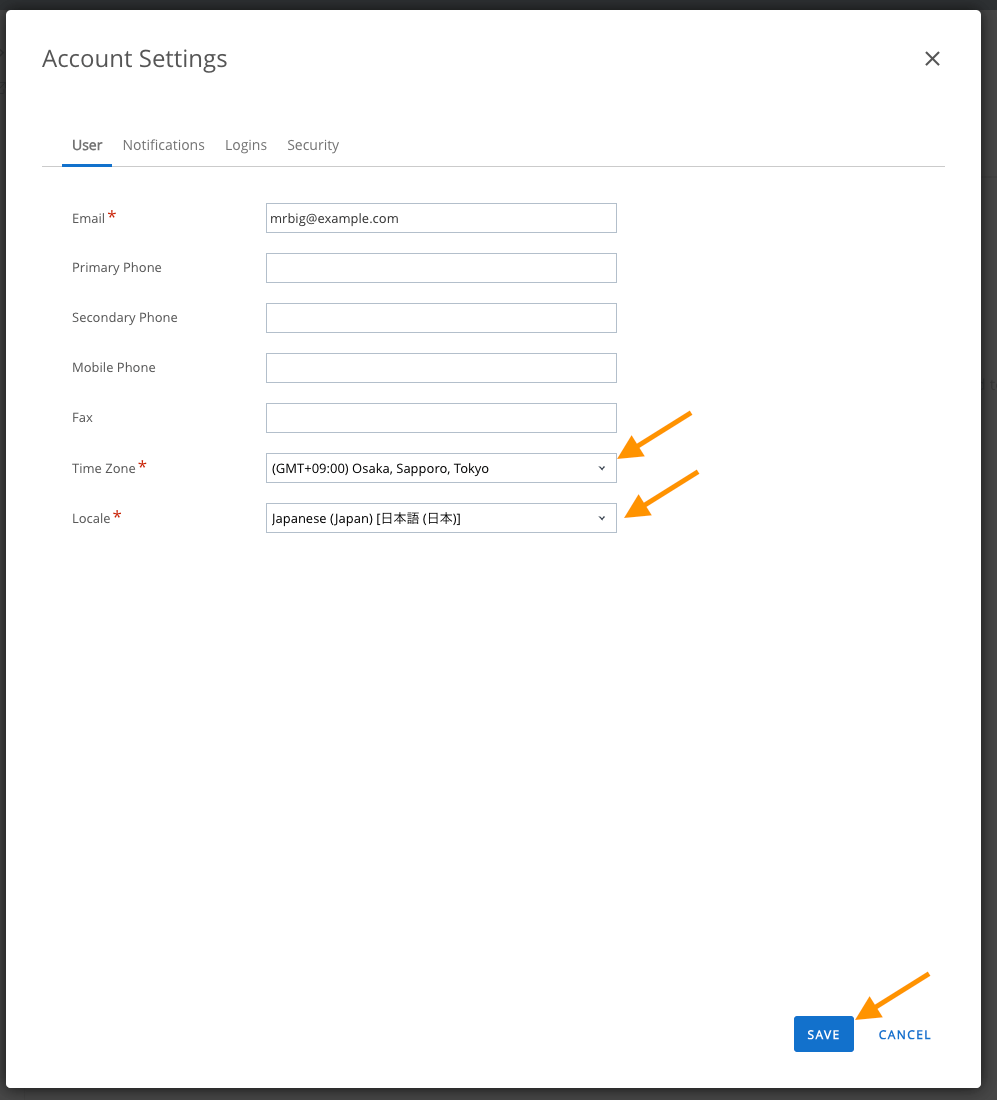Save the account settings
Screen dimensions: 997x1100
pyautogui.click(x=824, y=1034)
